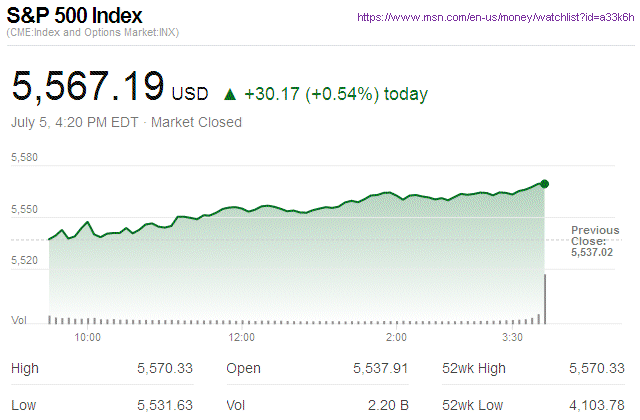Click the 3:30 time axis label
The width and height of the screenshot is (640, 420).
(512, 338)
